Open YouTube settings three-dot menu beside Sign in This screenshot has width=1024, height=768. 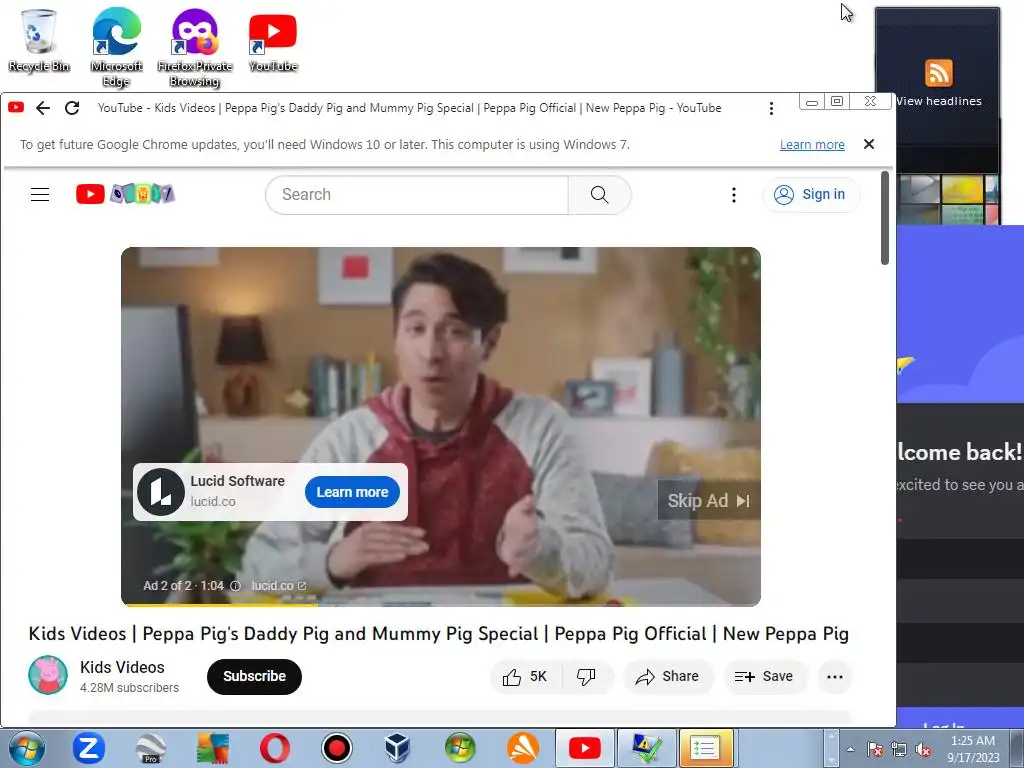733,195
